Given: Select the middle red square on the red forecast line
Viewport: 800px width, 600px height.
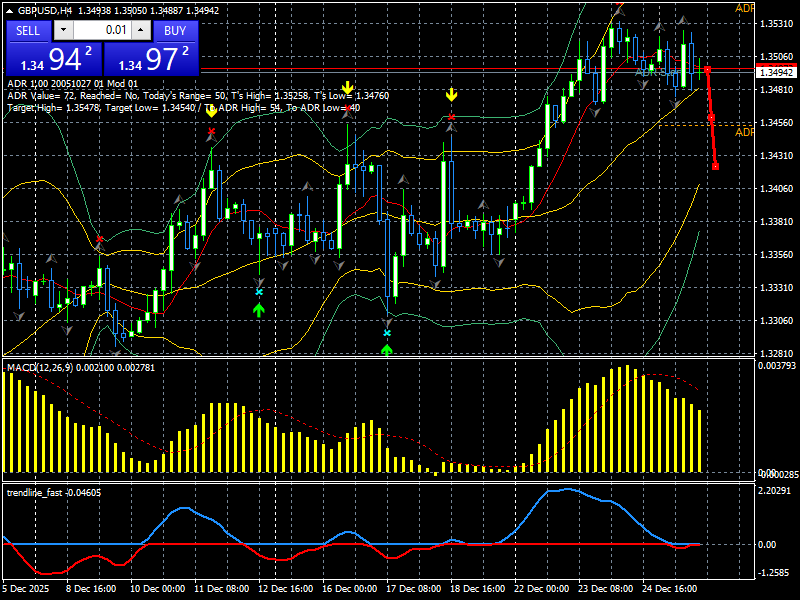Looking at the screenshot, I should [711, 118].
